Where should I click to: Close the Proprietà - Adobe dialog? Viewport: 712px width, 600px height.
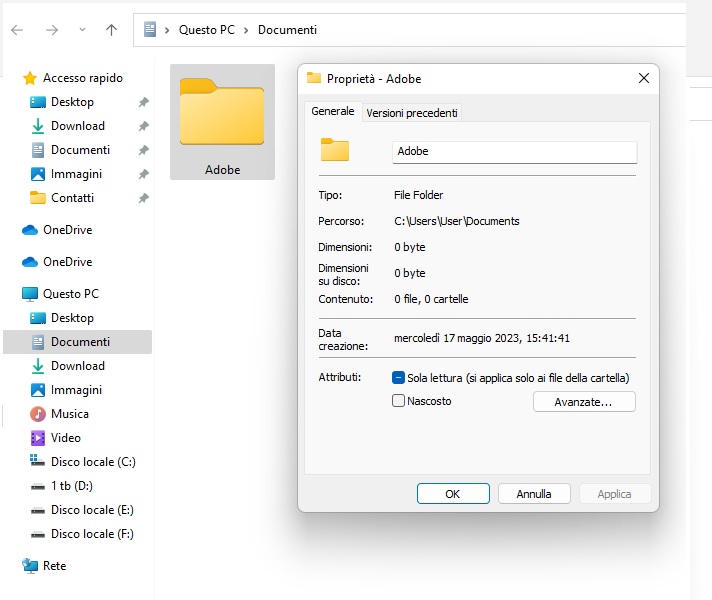coord(644,78)
